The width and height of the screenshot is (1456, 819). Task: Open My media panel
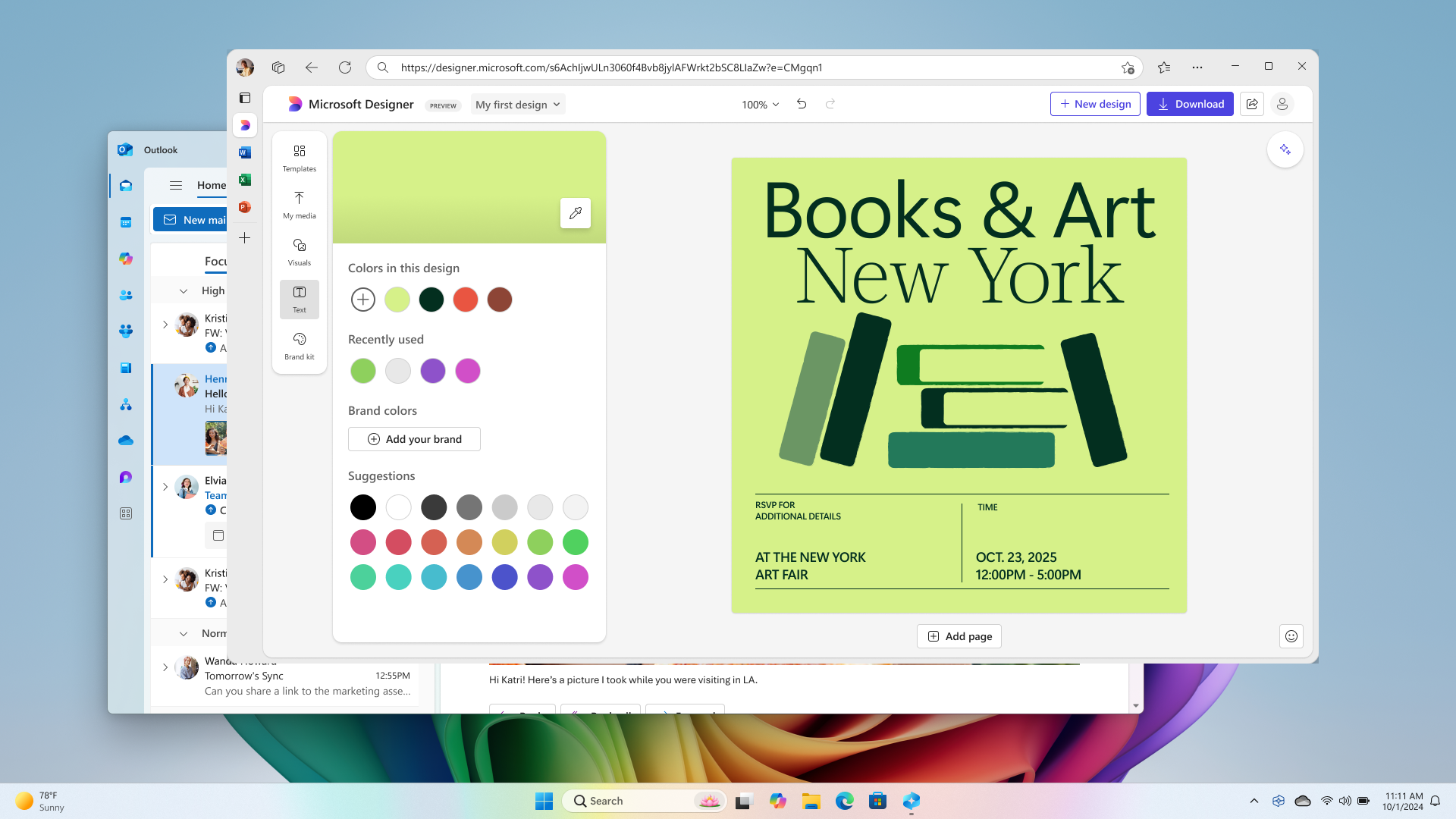[x=300, y=205]
